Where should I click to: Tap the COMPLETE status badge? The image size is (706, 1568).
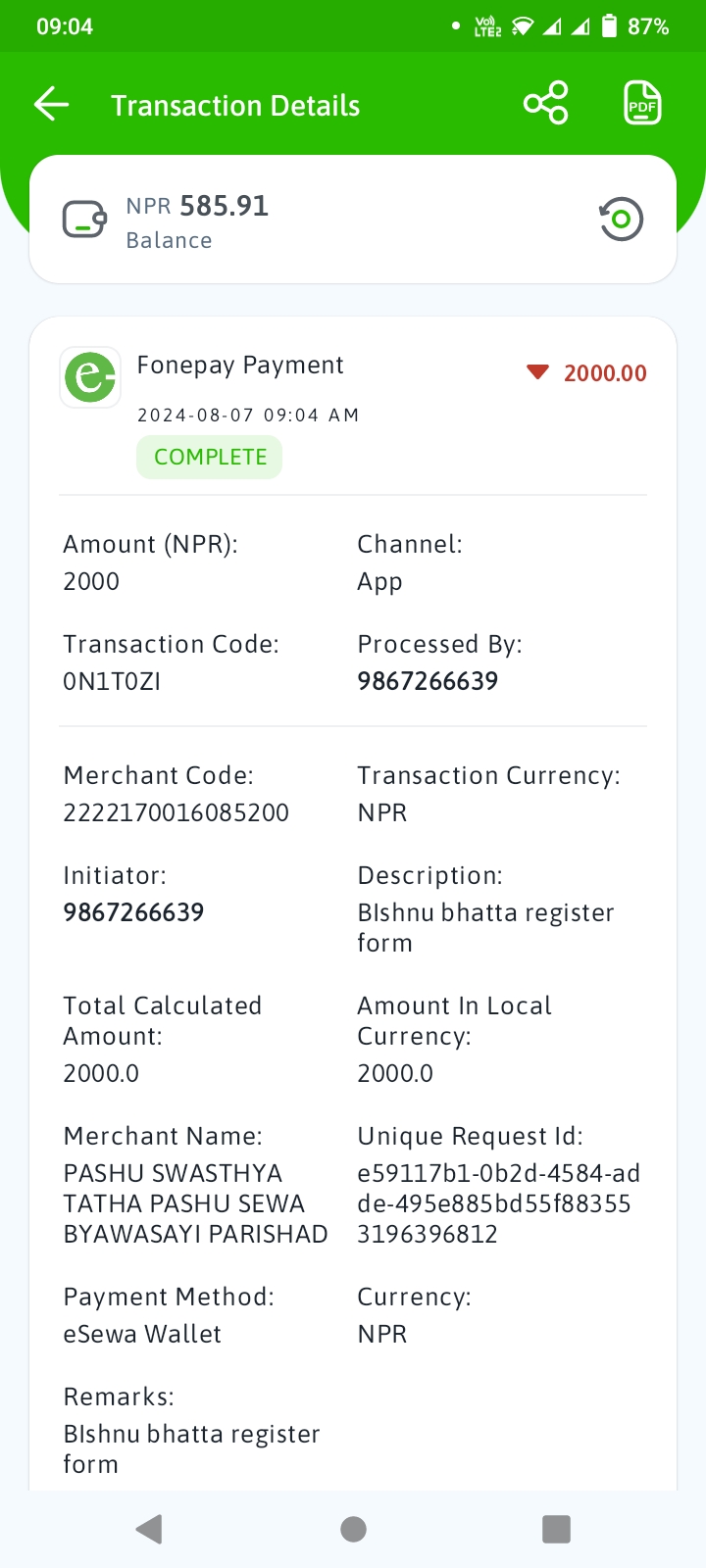[x=210, y=458]
